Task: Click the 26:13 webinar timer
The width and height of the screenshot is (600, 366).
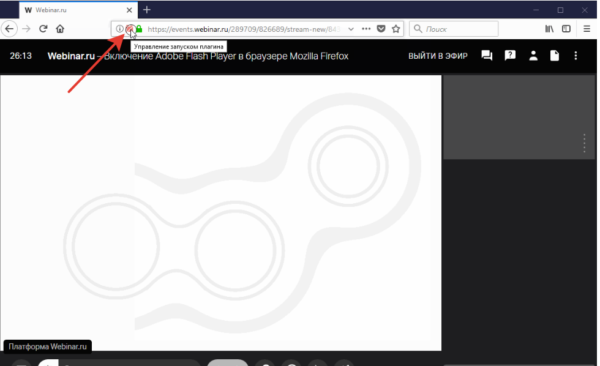Action: pos(21,56)
